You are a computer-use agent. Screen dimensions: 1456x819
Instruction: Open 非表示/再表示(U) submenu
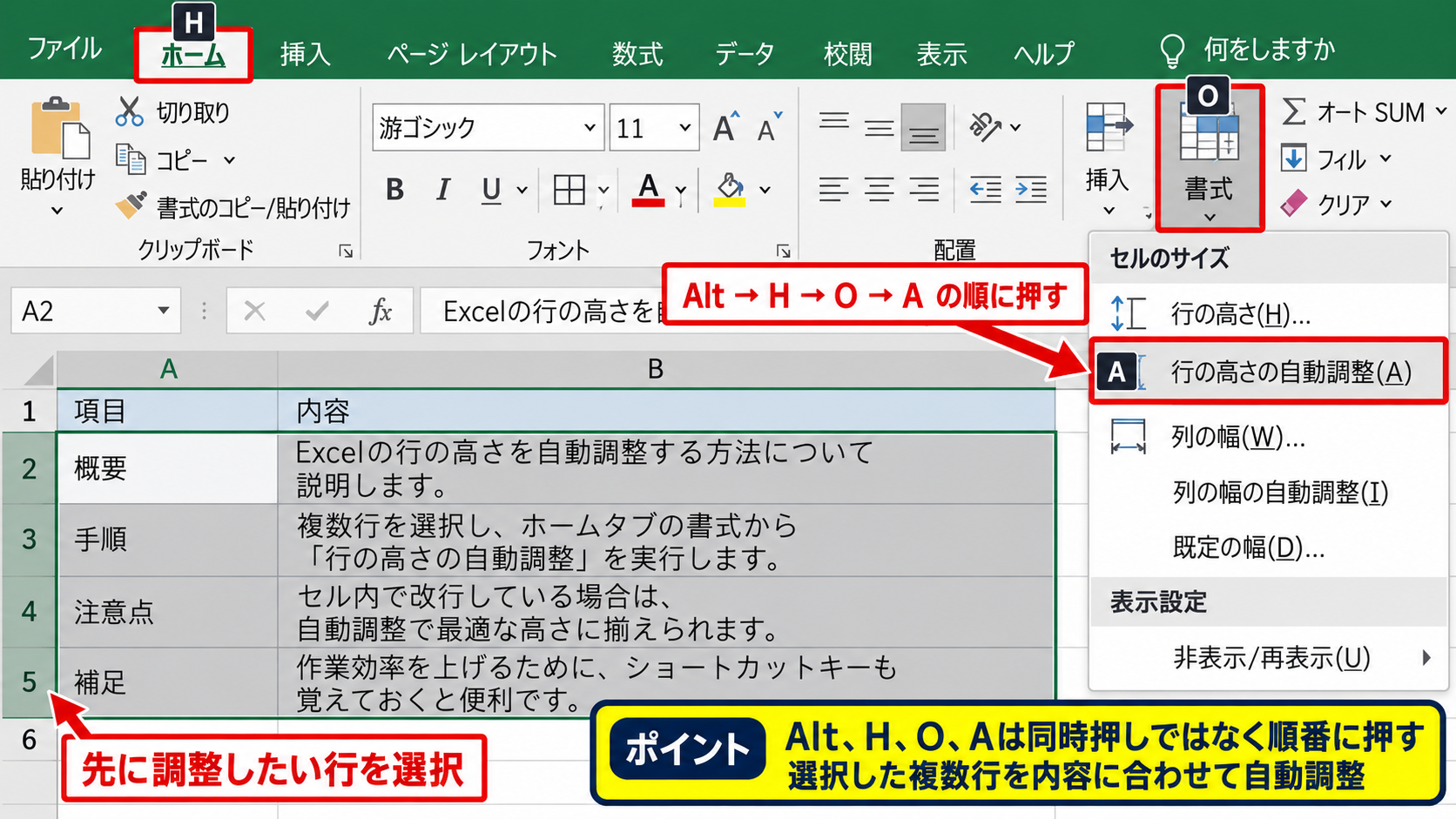coord(1268,657)
